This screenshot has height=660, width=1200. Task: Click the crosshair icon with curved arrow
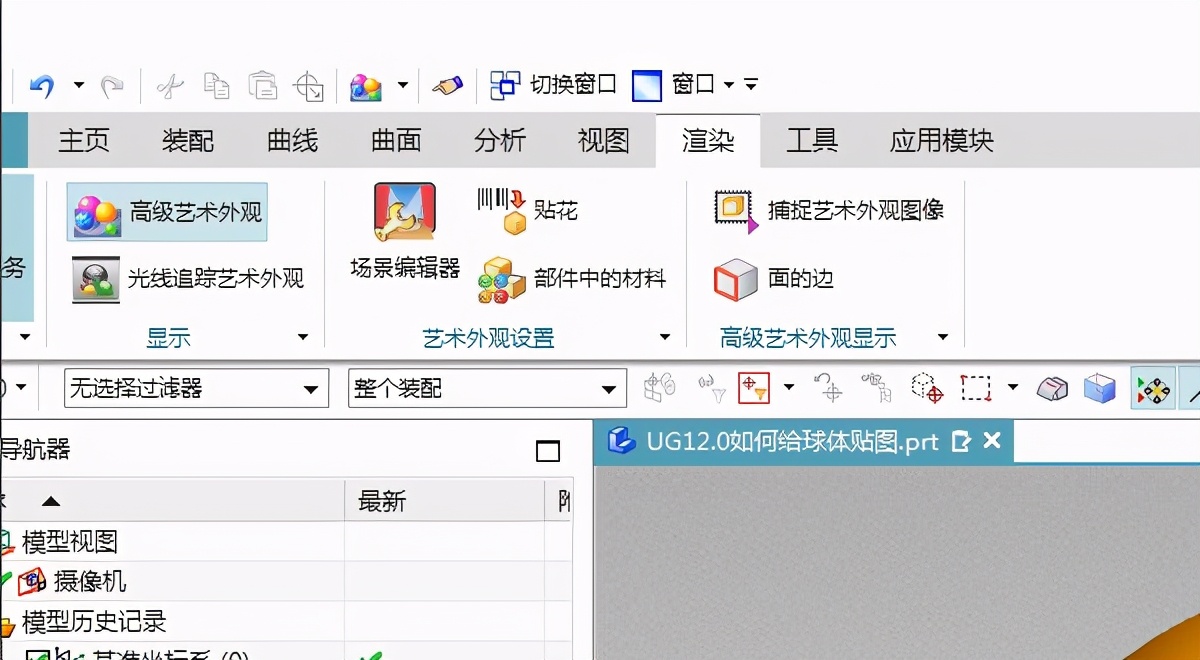[x=828, y=388]
